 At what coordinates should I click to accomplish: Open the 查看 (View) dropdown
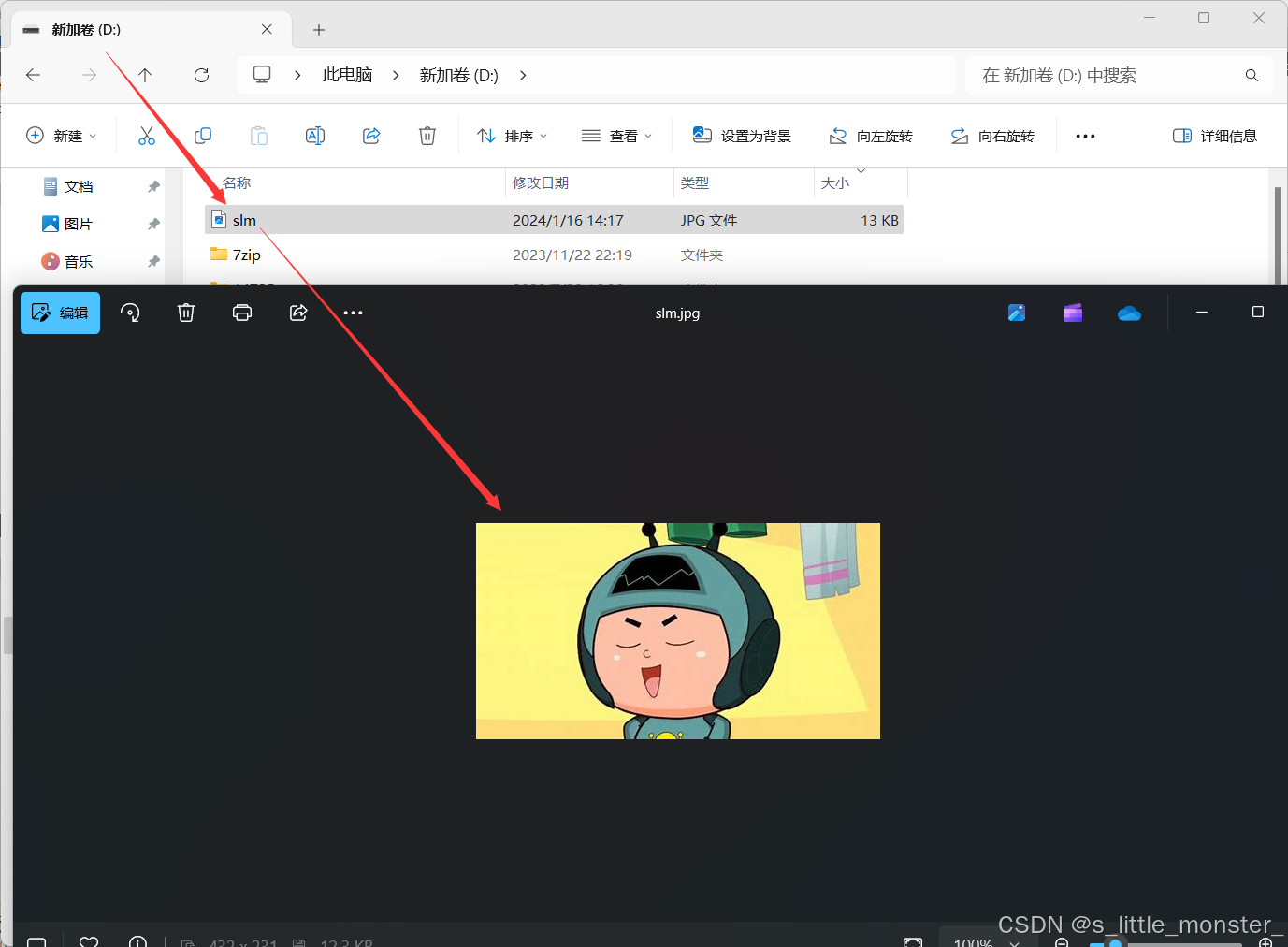(x=616, y=136)
